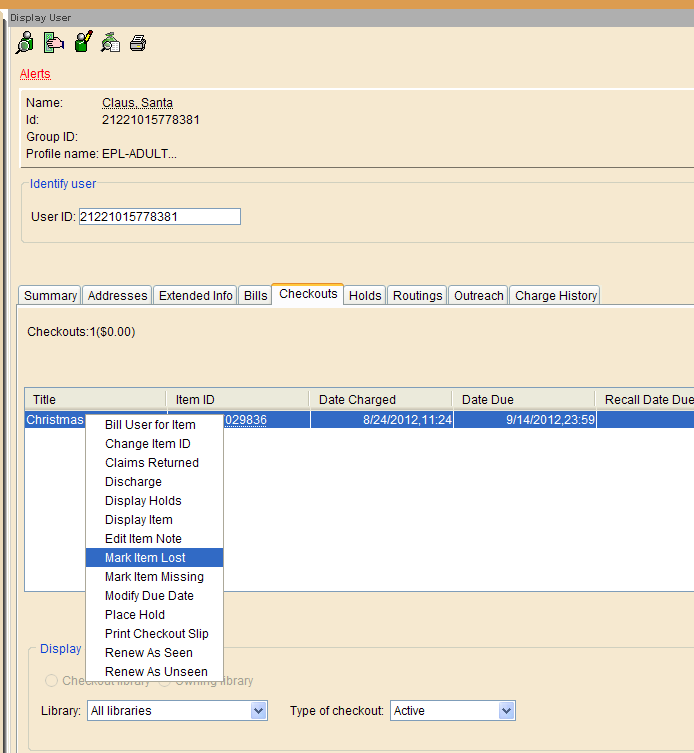Select the Checkout library radio button
Image resolution: width=694 pixels, height=753 pixels.
[x=51, y=681]
